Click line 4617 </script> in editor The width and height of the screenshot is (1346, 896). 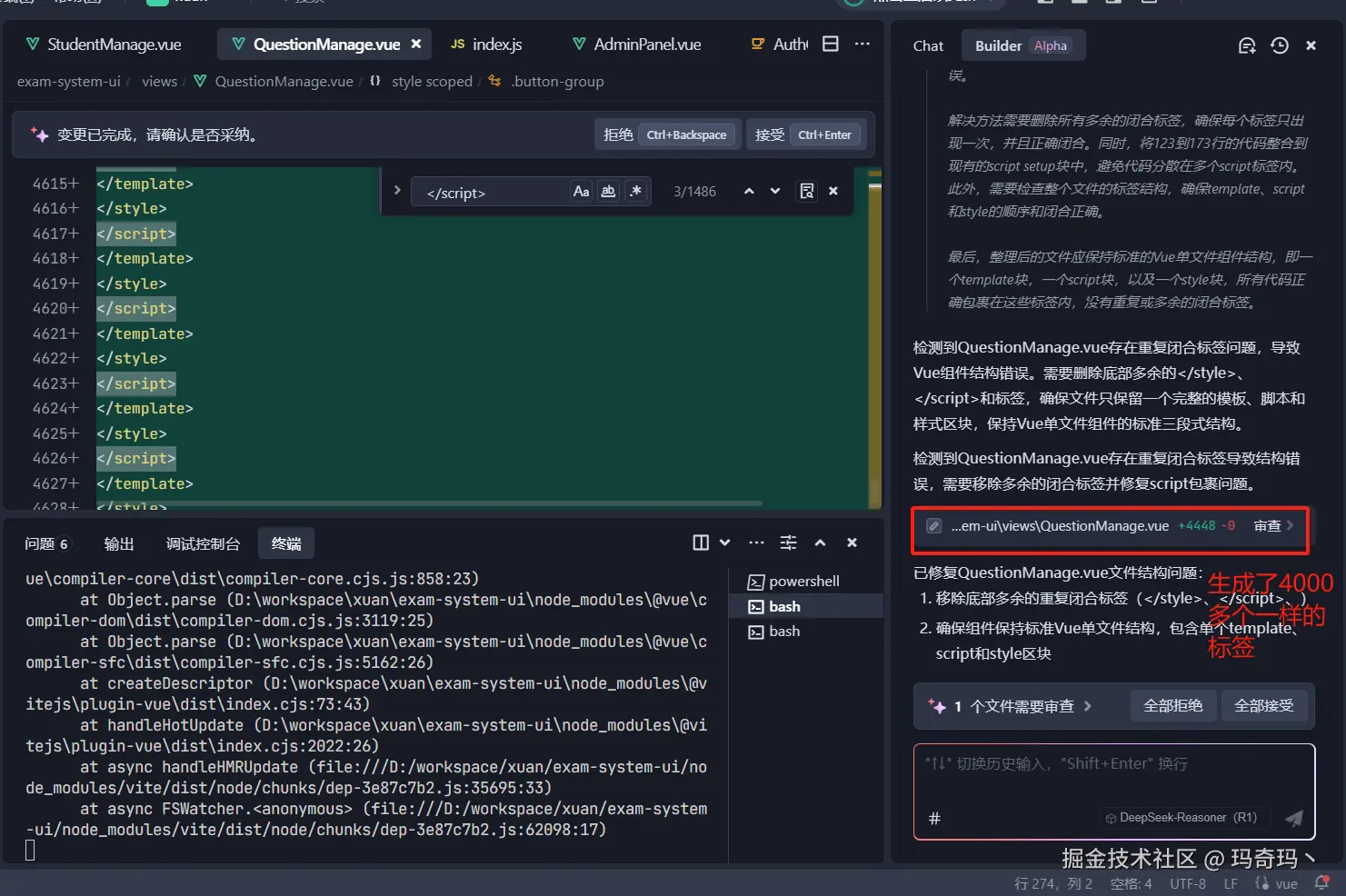click(136, 234)
